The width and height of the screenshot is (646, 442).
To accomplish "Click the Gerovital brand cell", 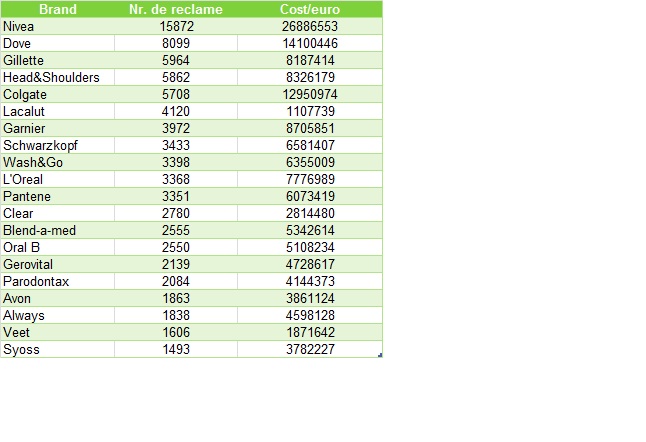I will 28,264.
